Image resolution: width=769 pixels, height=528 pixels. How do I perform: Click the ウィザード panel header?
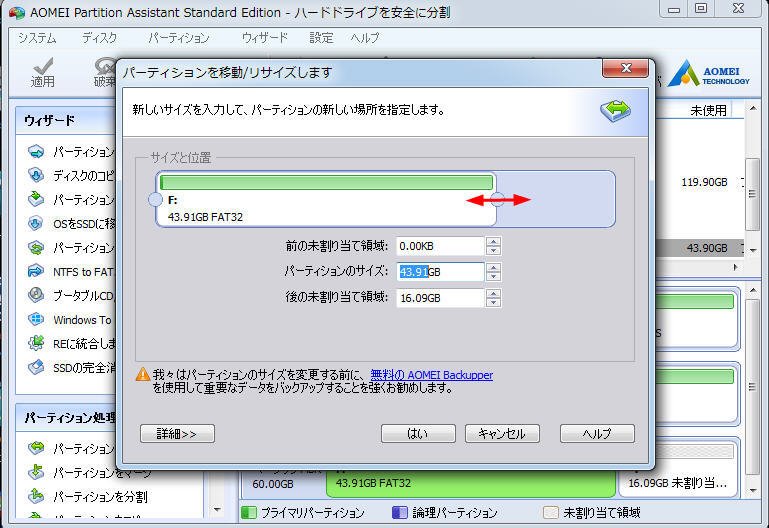point(66,120)
